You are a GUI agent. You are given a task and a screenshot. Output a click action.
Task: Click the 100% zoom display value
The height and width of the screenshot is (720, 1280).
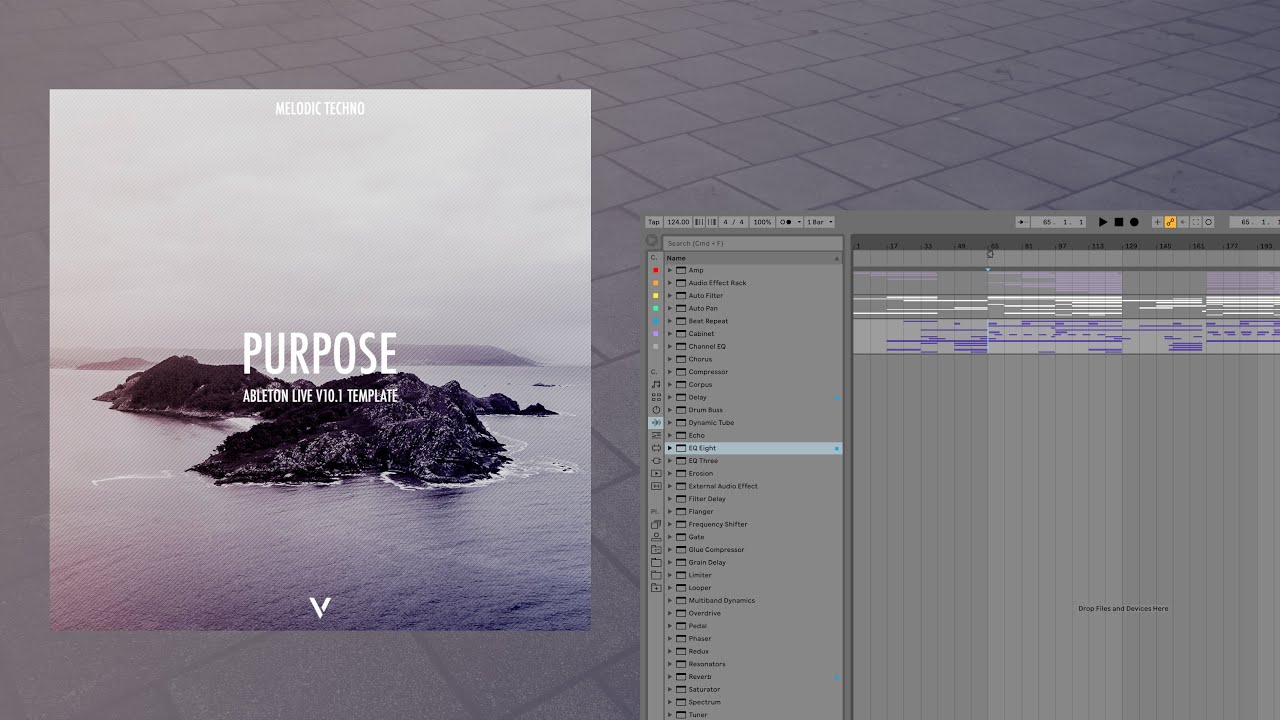point(762,222)
